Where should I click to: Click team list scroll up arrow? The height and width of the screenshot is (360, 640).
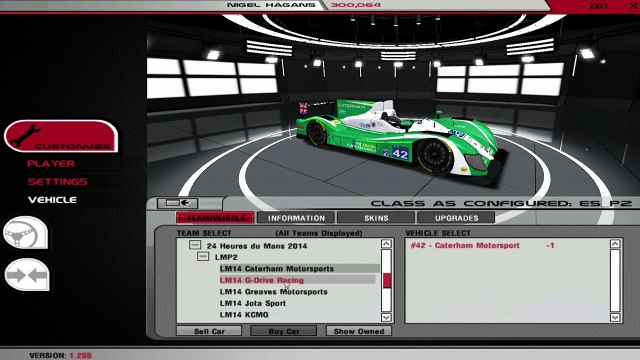(x=386, y=244)
